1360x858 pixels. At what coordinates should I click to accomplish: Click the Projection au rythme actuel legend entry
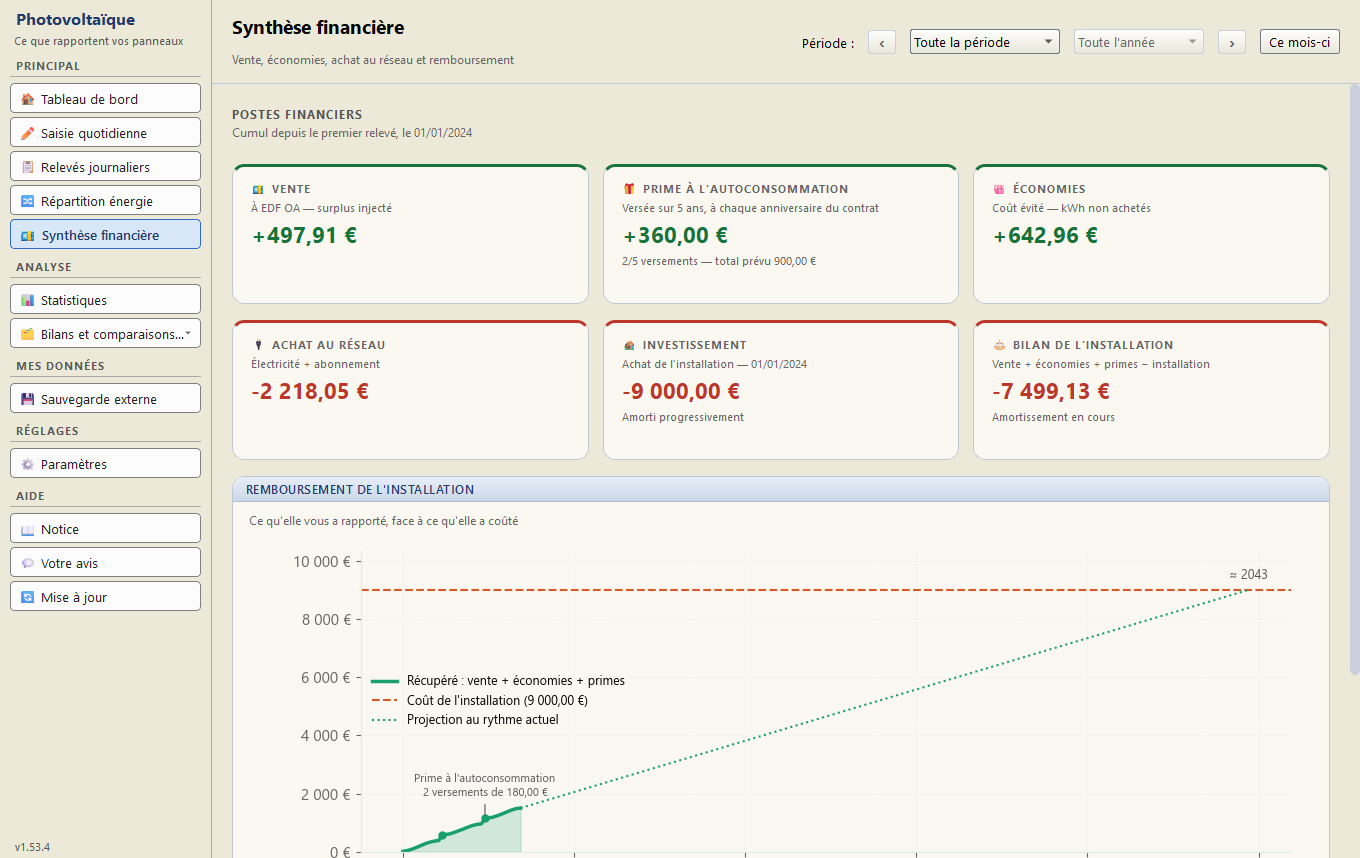pos(465,719)
